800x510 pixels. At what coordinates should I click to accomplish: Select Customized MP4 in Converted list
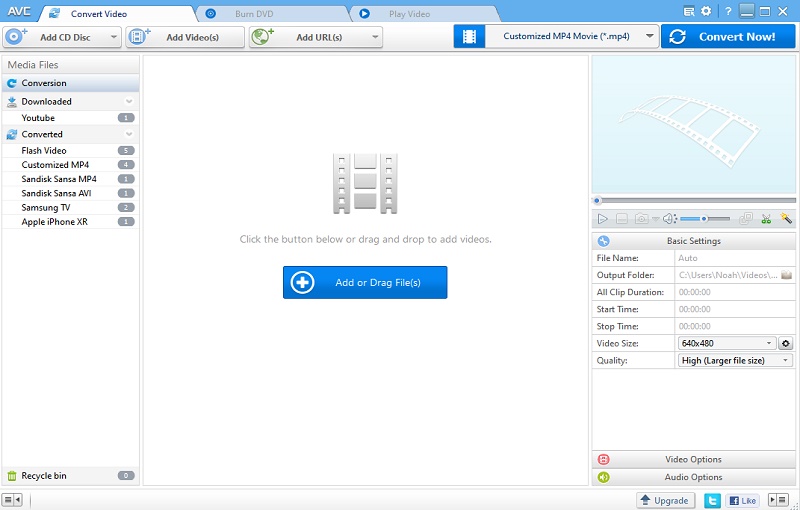tap(70, 165)
